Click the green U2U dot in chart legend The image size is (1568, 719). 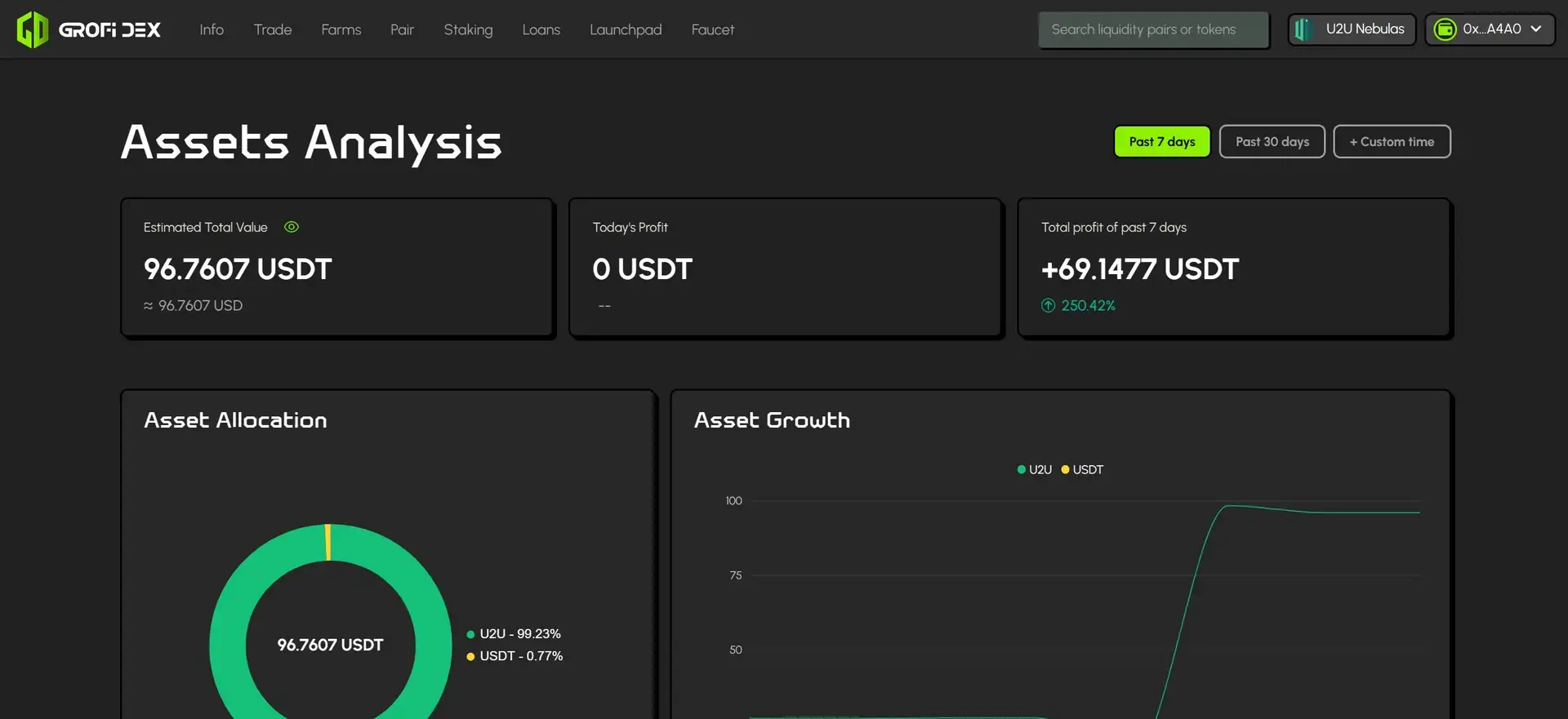click(1021, 469)
